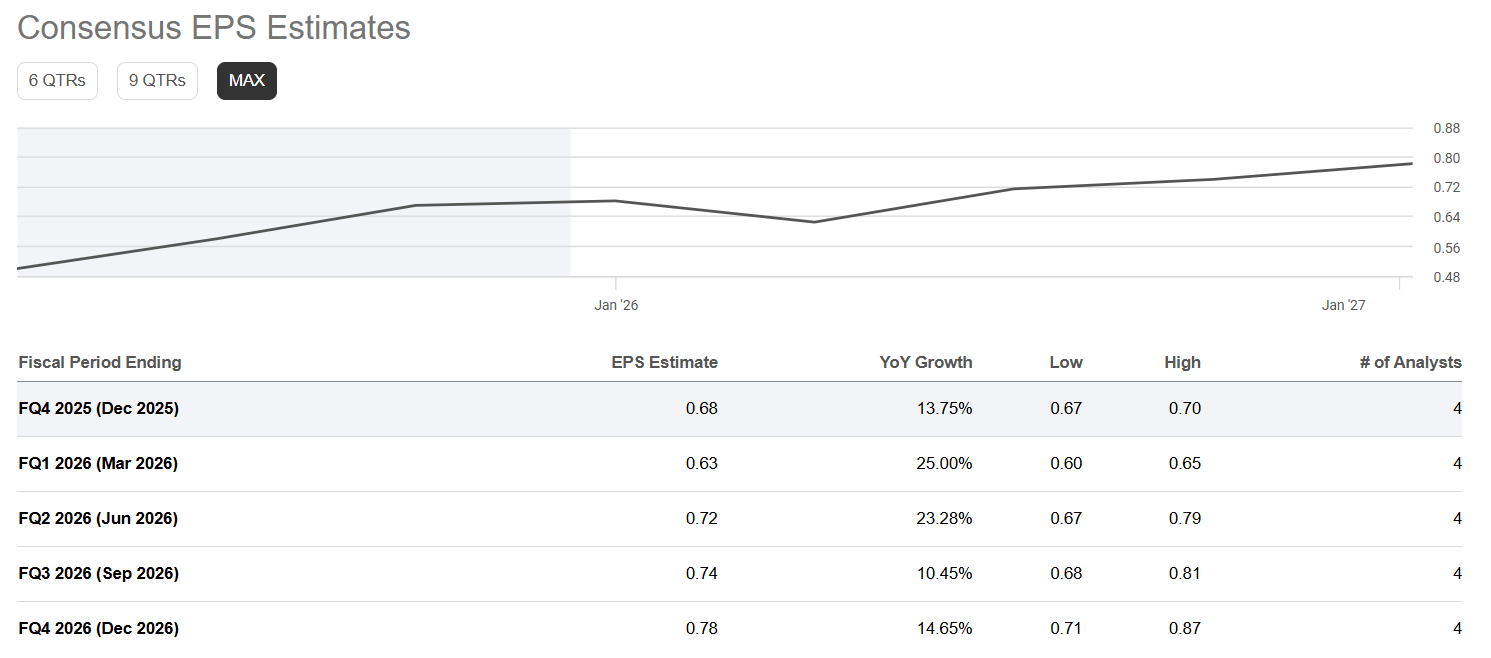Select the FQ2 2026 (Jun 2026) row label
This screenshot has height=658, width=1491.
point(98,518)
